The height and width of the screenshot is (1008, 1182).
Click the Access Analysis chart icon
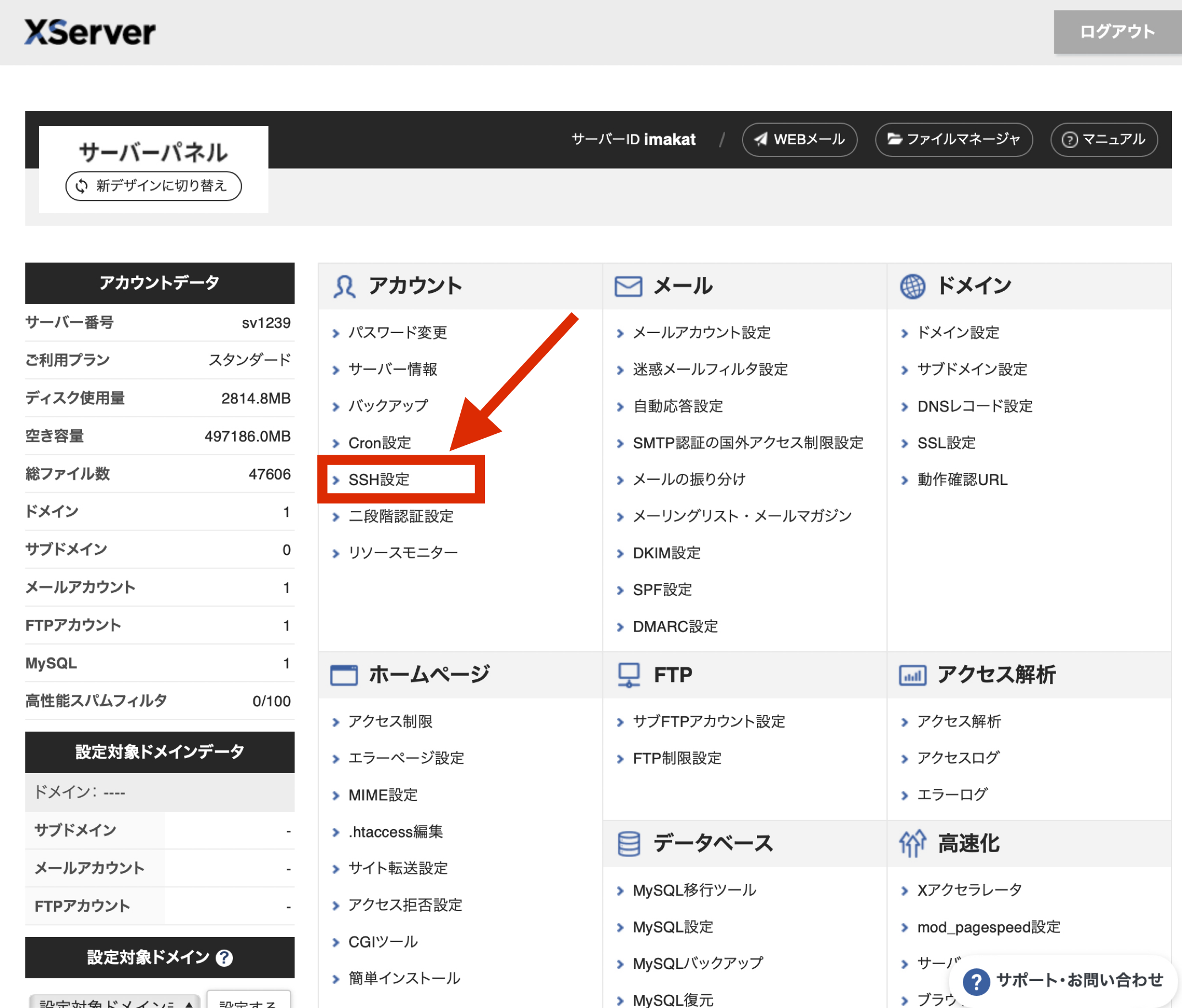(912, 675)
